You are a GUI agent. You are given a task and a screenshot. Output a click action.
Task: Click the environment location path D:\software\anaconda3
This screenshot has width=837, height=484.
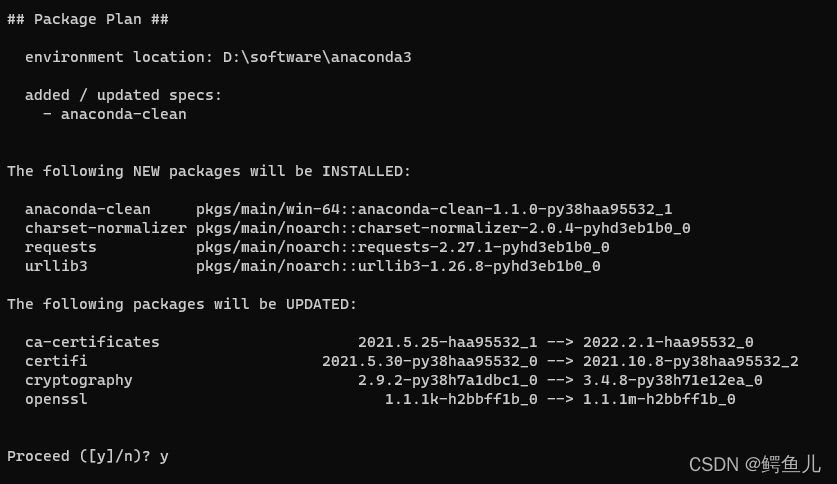point(317,57)
